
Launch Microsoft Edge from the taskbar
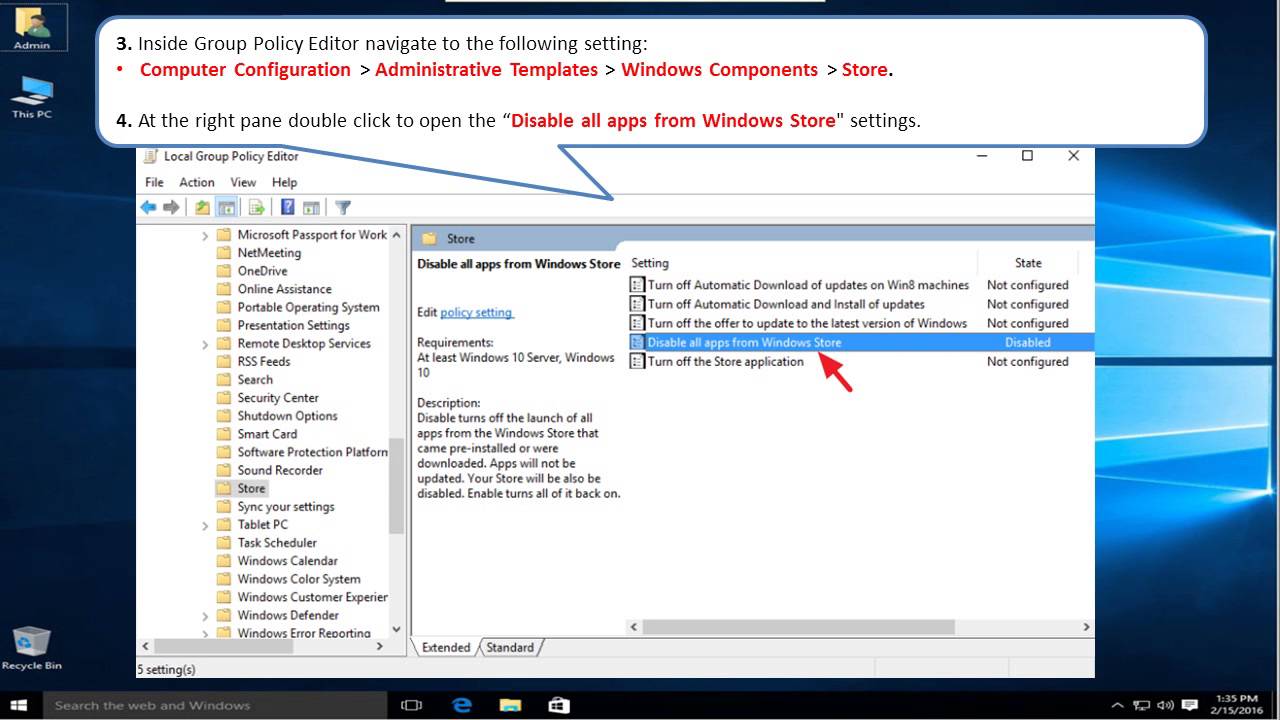(461, 705)
